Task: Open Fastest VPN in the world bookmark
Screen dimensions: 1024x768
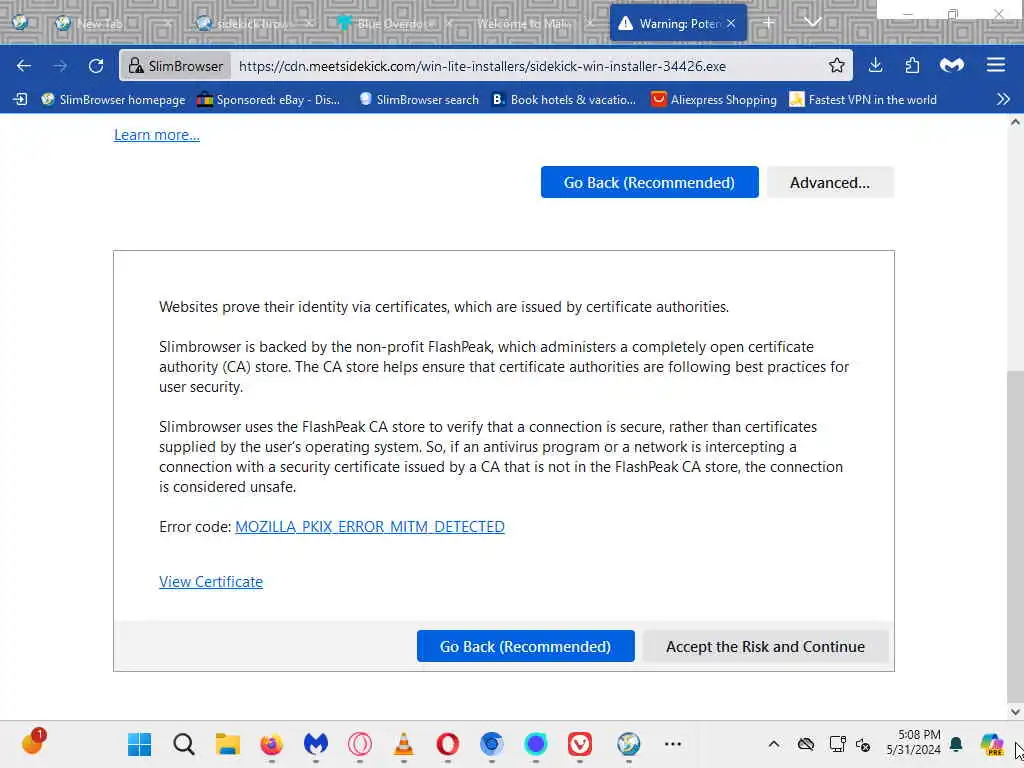Action: [863, 99]
